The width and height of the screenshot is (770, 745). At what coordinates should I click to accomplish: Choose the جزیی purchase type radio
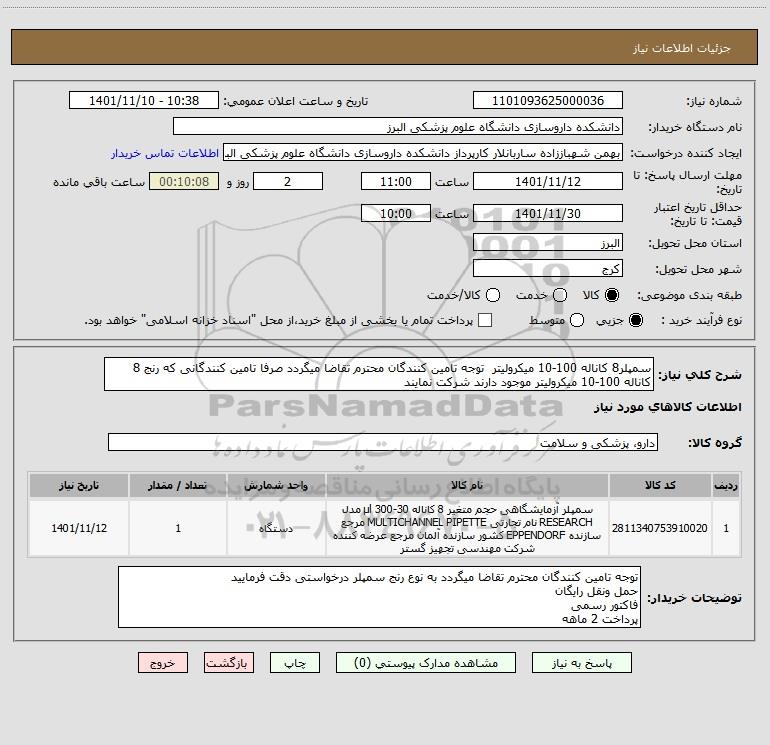point(636,320)
